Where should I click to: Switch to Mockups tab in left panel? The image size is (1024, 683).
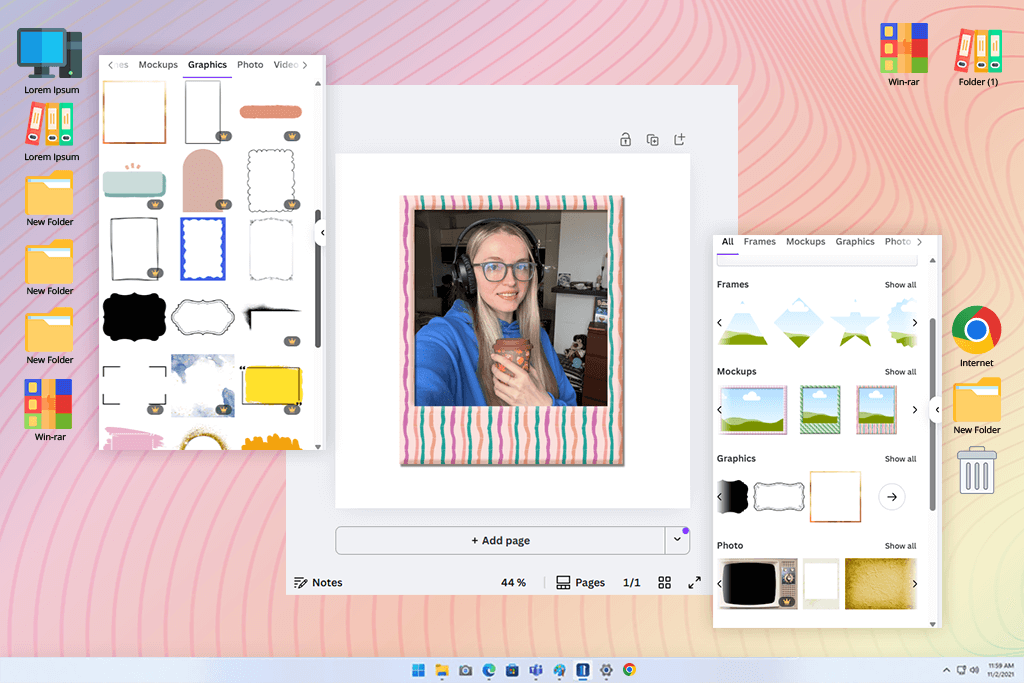point(158,65)
